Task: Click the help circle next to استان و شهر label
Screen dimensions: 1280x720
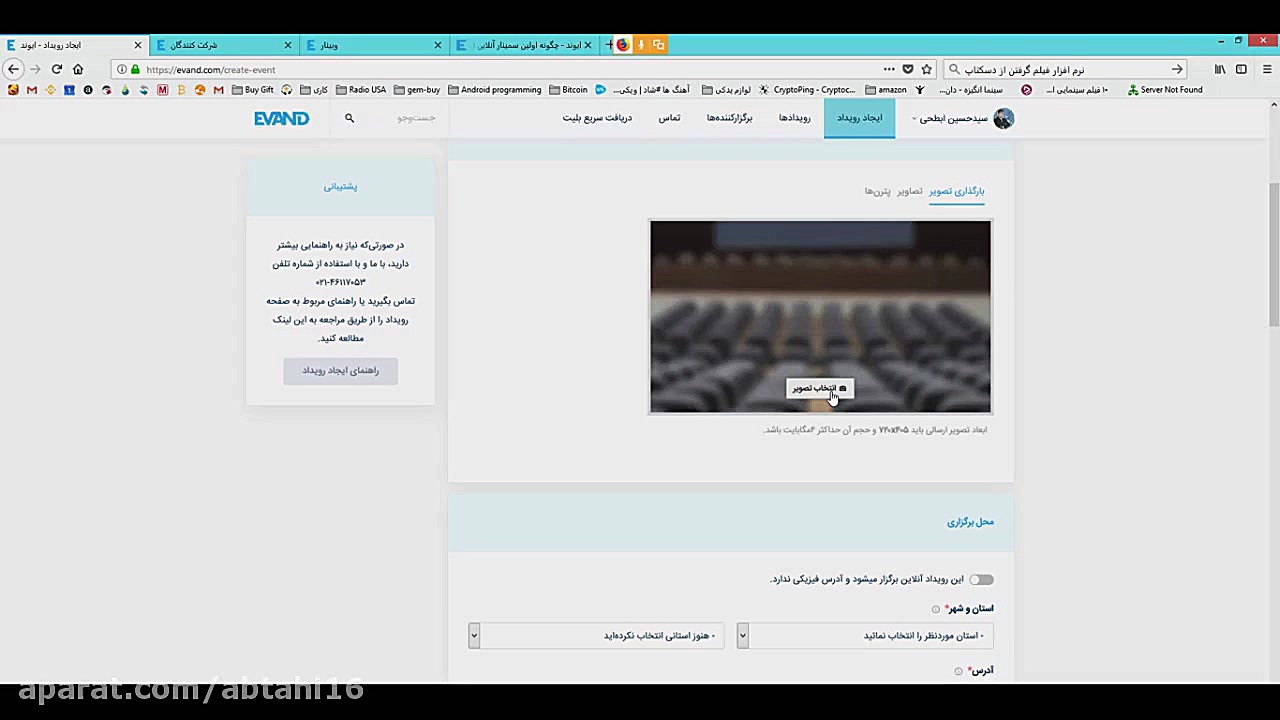Action: tap(936, 609)
